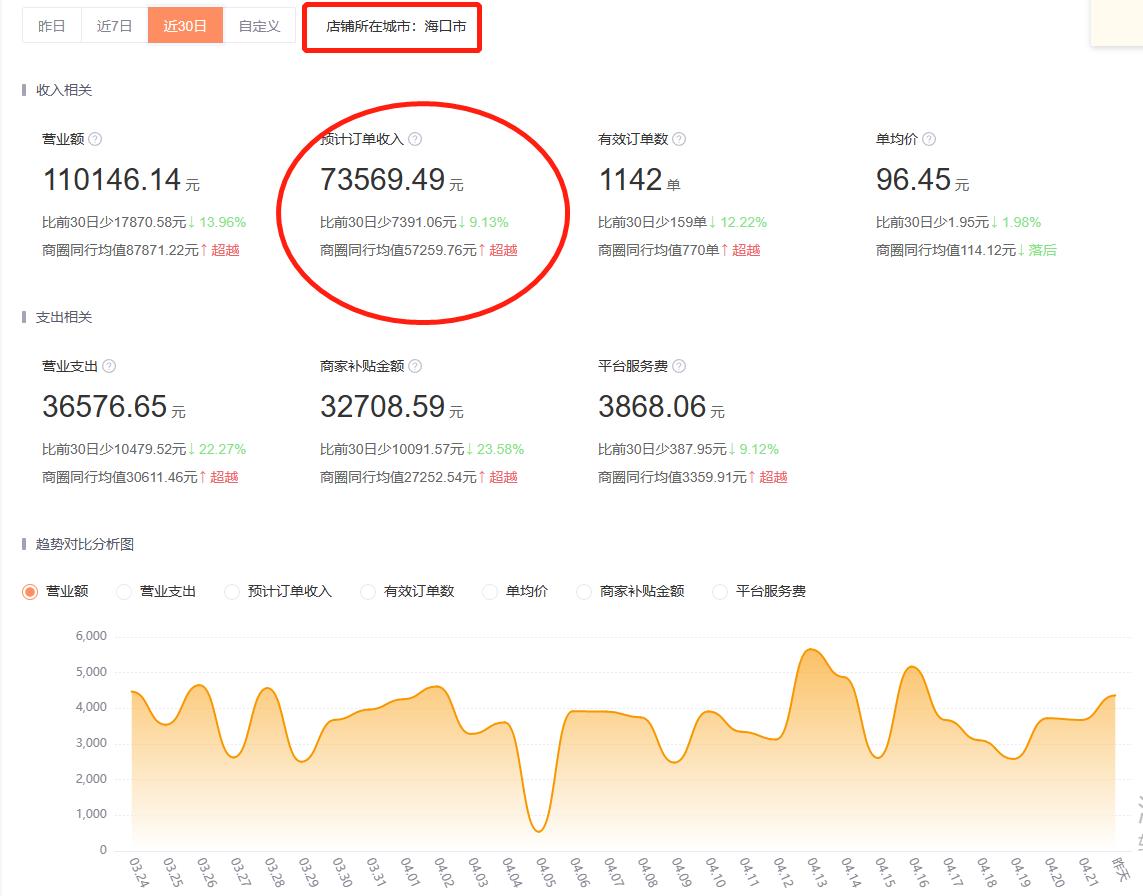
Task: Open help tooltip for 平台服务费
Action: 679,366
